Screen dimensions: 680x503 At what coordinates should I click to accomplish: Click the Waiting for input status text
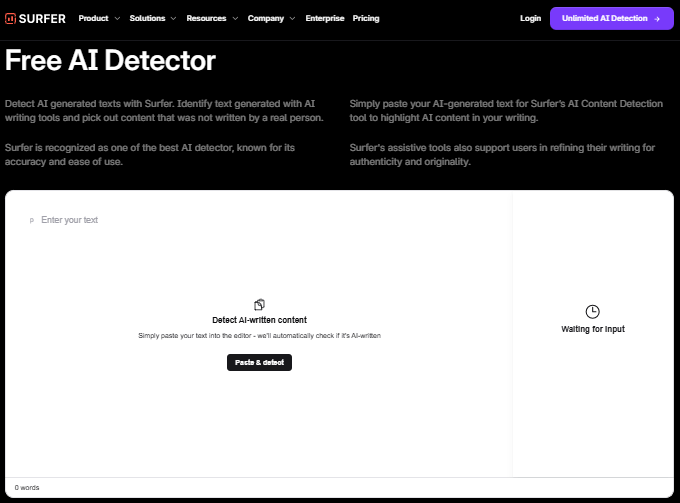[593, 329]
